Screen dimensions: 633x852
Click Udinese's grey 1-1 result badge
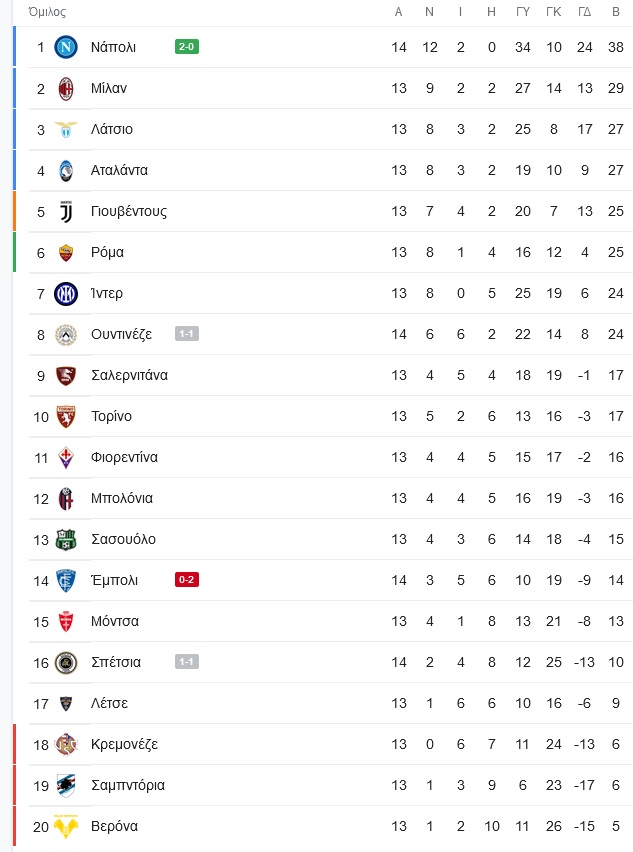tap(187, 334)
